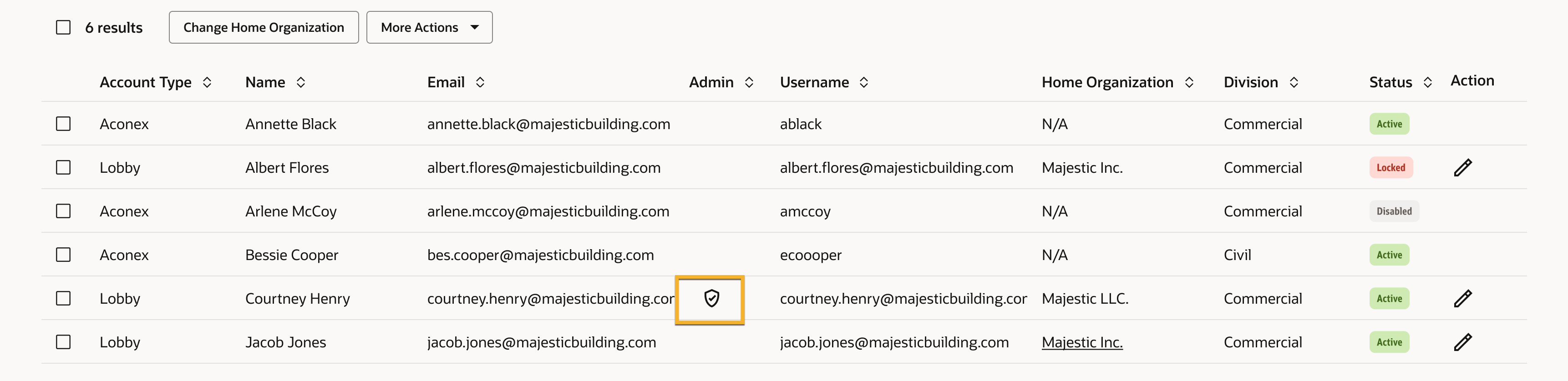Sort by Division column arrows
The image size is (1568, 381).
pos(1294,82)
